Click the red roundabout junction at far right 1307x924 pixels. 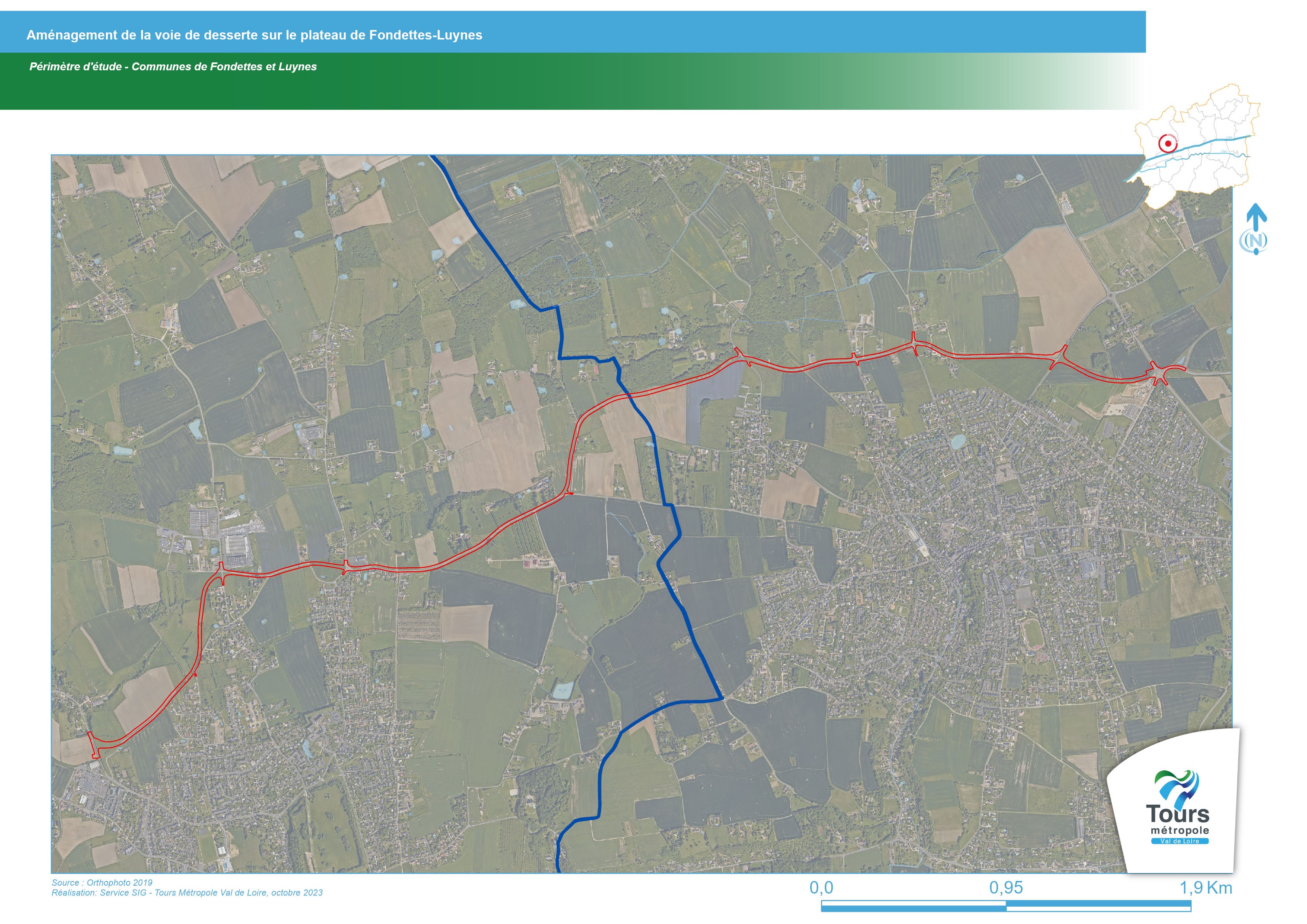(1160, 373)
